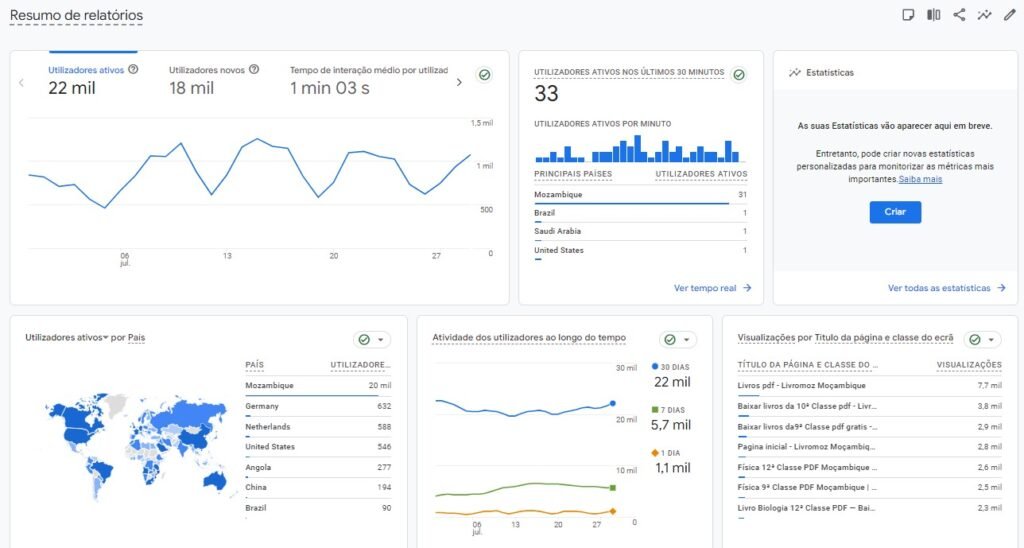Click the sticky note annotations icon

908,15
